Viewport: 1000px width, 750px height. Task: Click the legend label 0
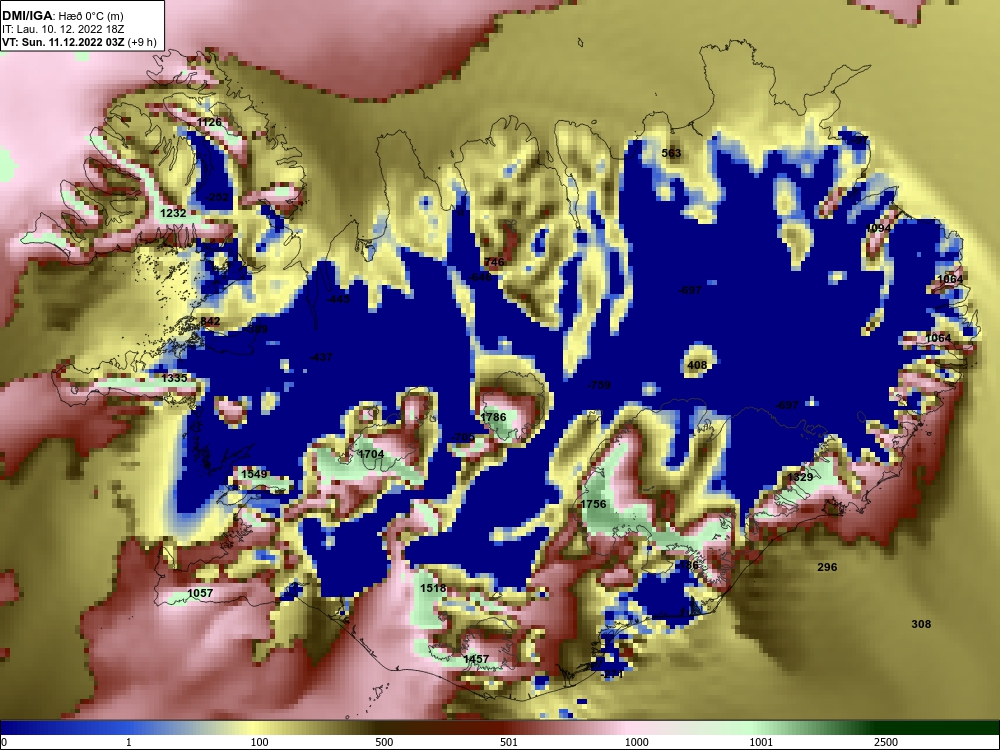coord(3,742)
